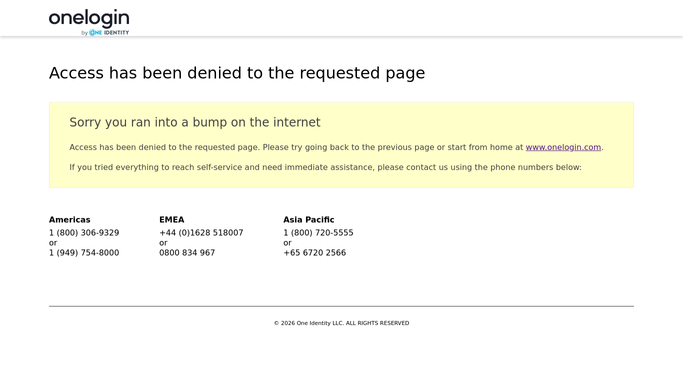
Task: Select the page heading 'Access has been denied to the requested page'
Action: point(237,73)
